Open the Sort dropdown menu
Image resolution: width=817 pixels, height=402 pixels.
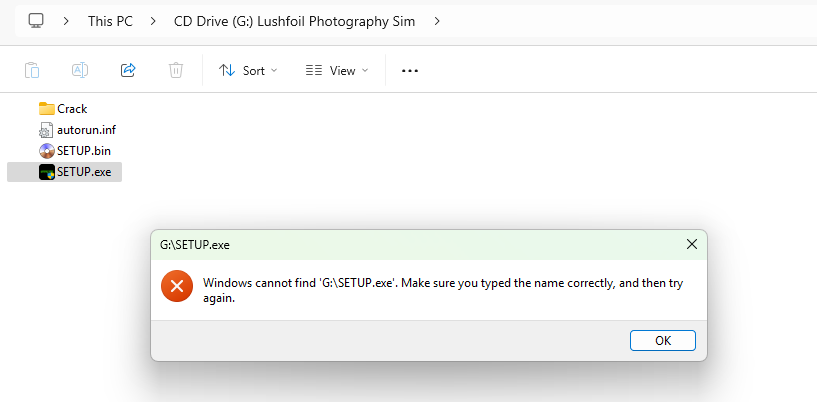coord(248,70)
